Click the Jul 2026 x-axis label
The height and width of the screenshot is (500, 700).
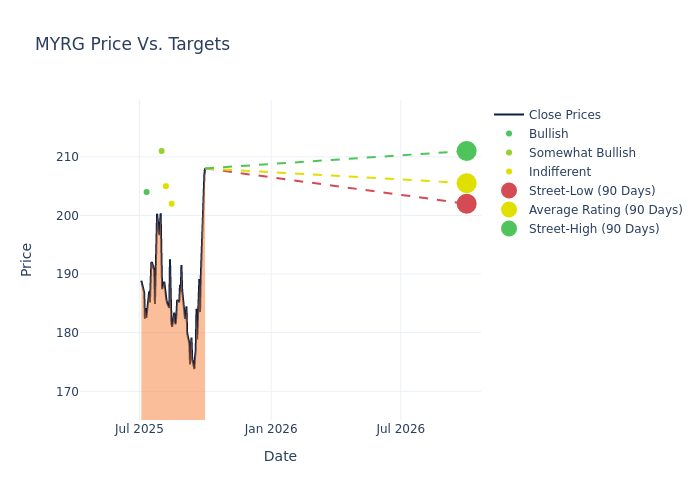pyautogui.click(x=400, y=429)
